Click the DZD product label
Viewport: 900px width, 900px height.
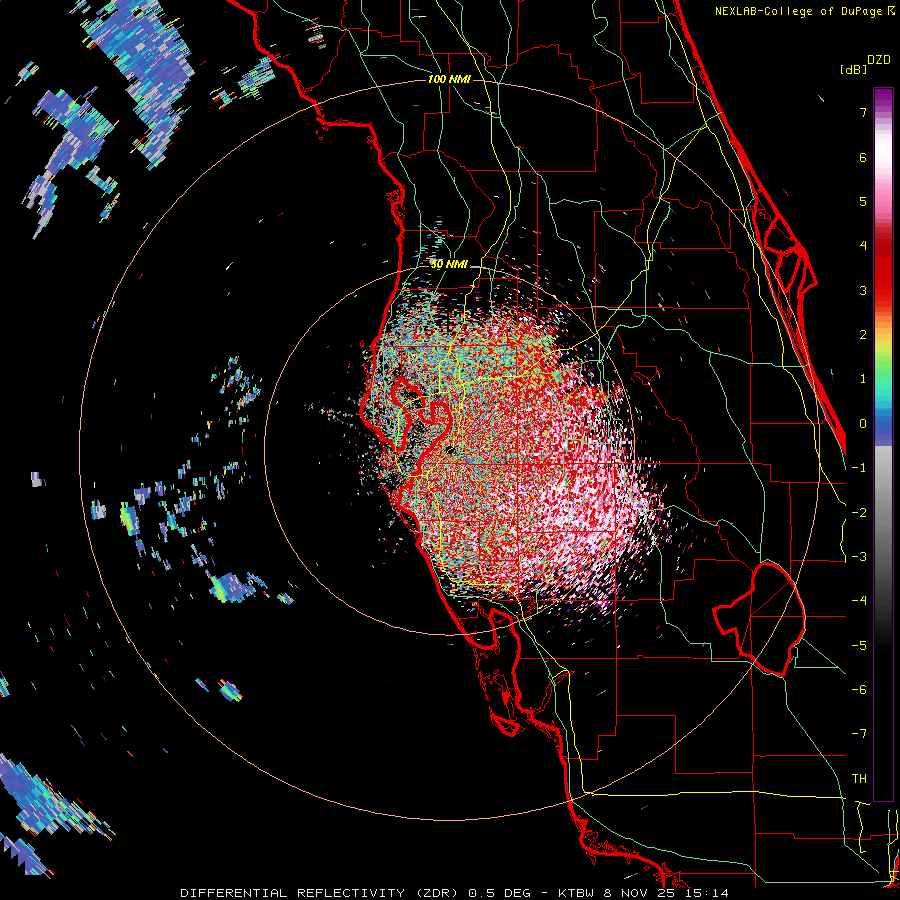click(879, 60)
